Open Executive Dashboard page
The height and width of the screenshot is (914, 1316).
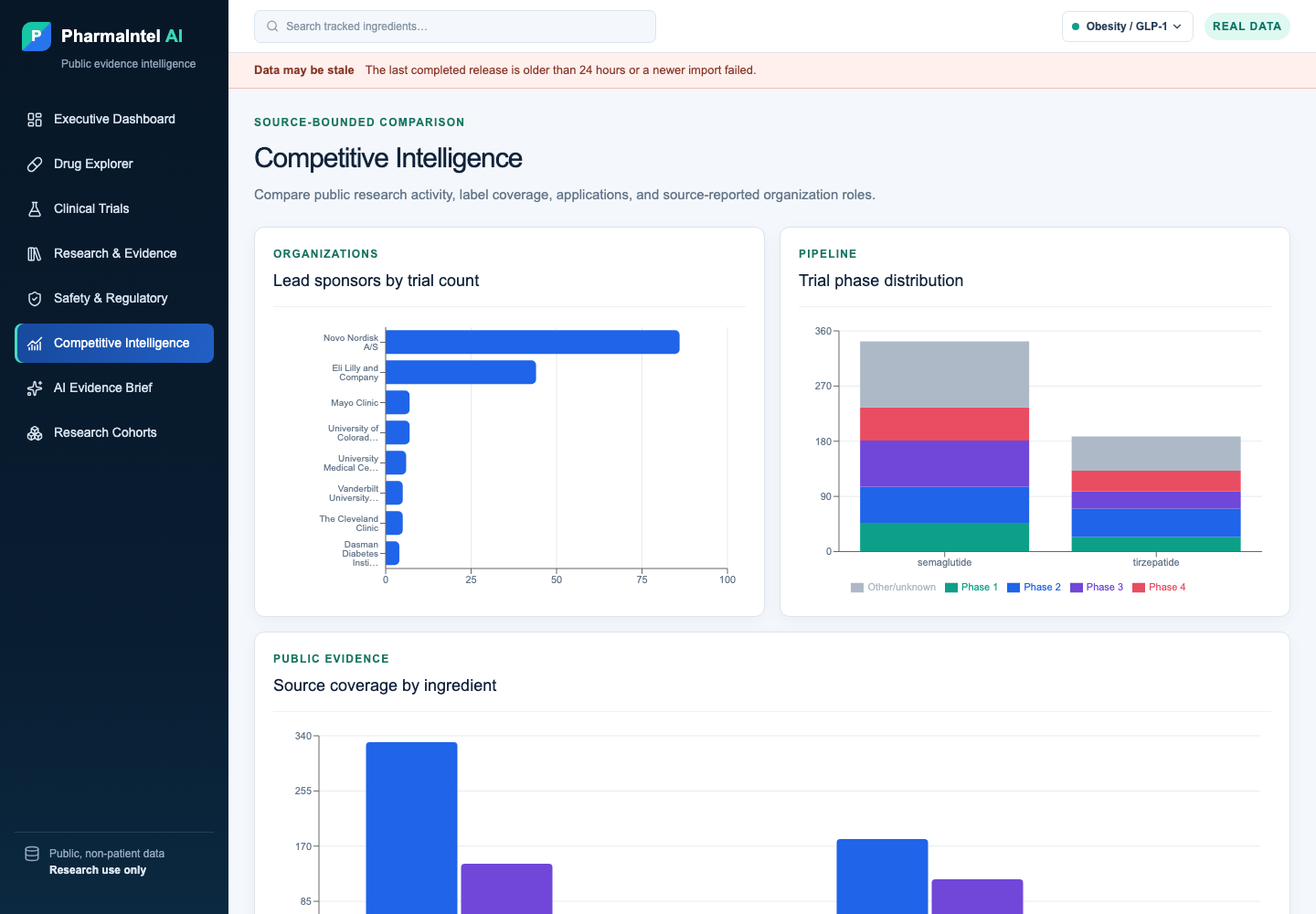[x=114, y=120]
